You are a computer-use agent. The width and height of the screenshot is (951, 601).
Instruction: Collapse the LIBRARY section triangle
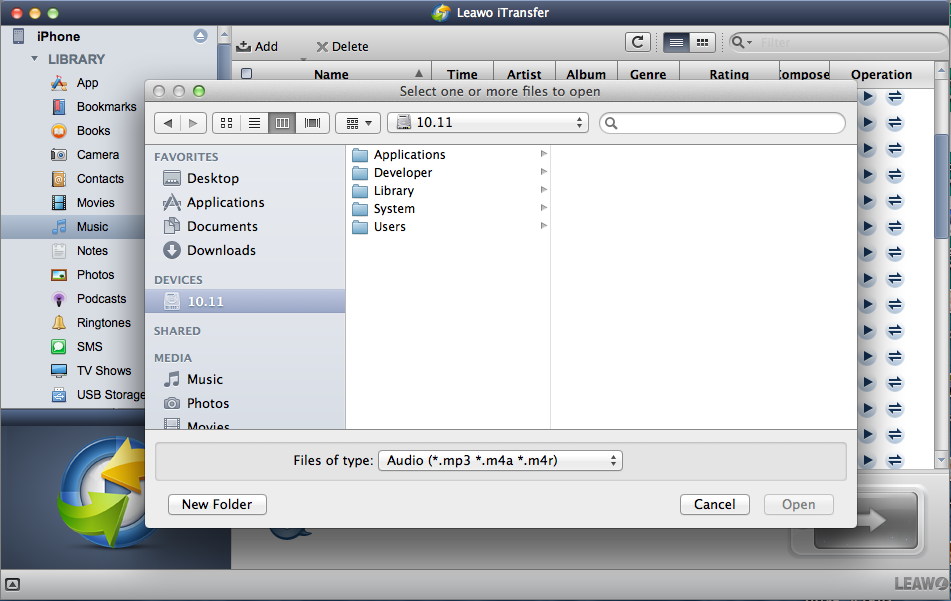pyautogui.click(x=35, y=59)
